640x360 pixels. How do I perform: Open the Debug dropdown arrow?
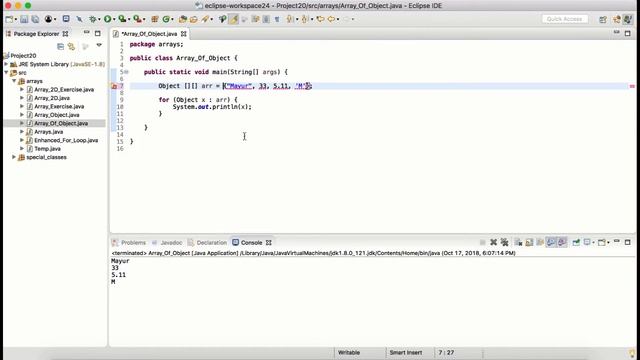pos(99,20)
